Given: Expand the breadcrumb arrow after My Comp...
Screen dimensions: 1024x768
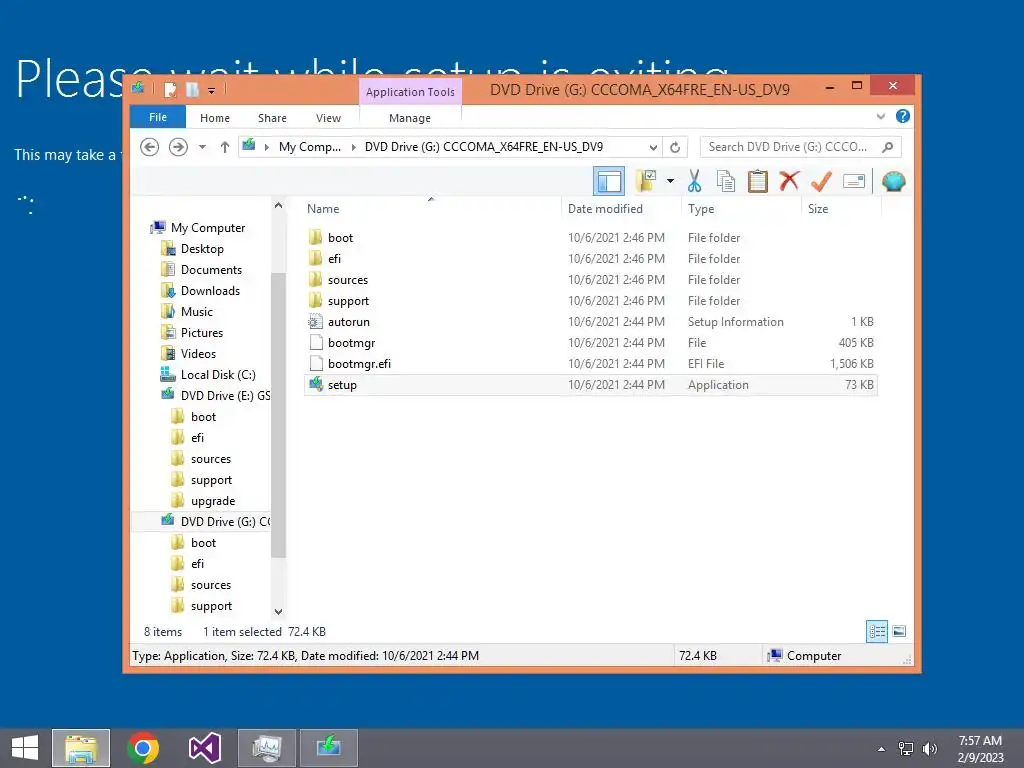Looking at the screenshot, I should pos(353,147).
